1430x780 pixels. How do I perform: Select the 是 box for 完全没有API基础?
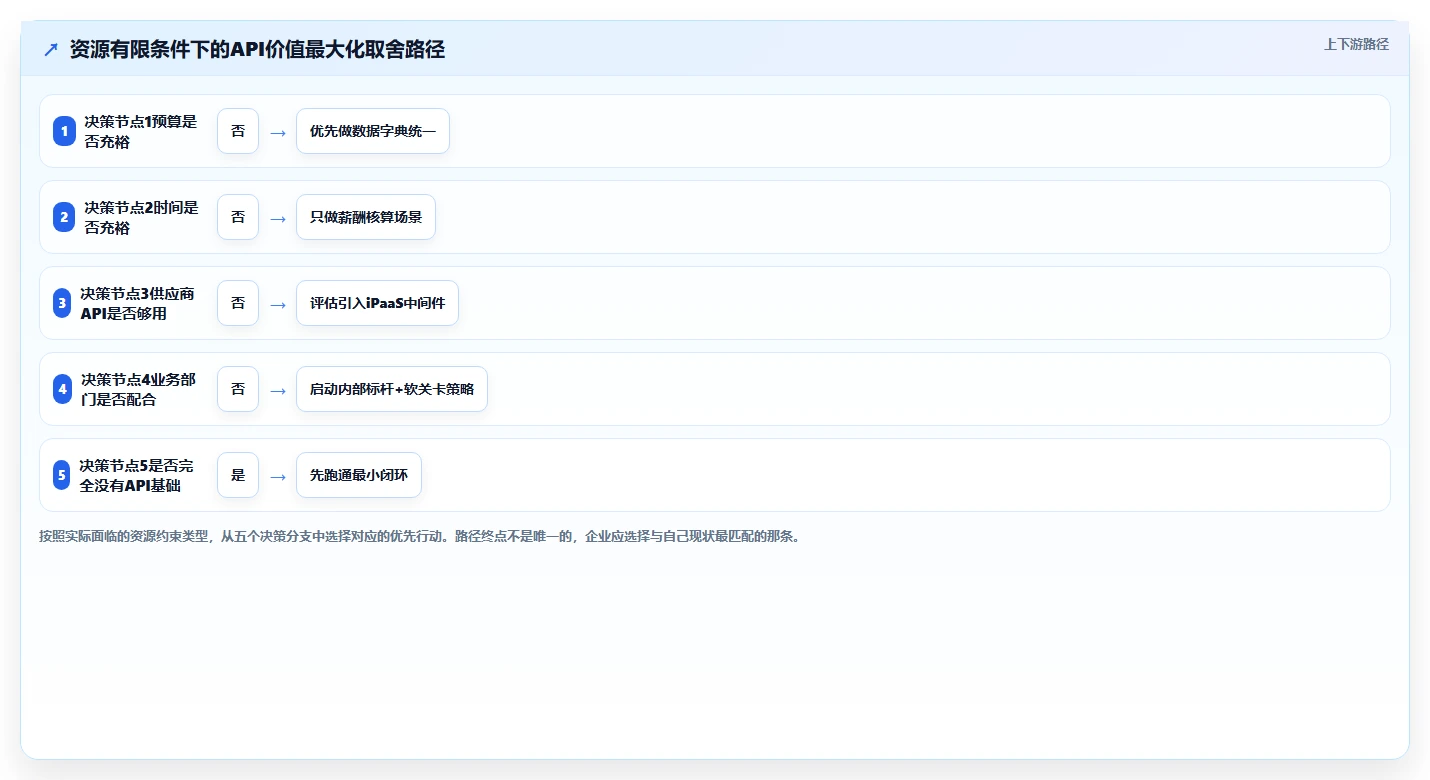pos(238,475)
